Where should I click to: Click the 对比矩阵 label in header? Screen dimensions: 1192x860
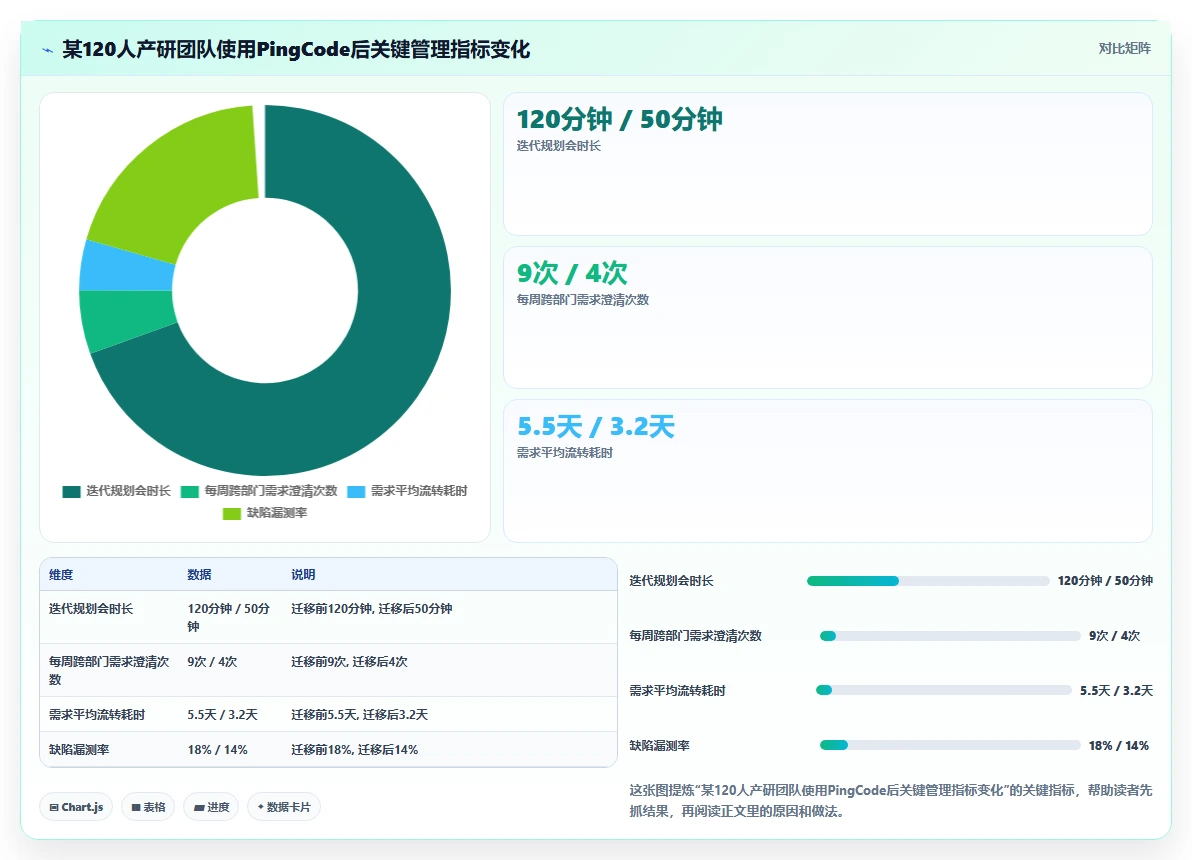1124,49
